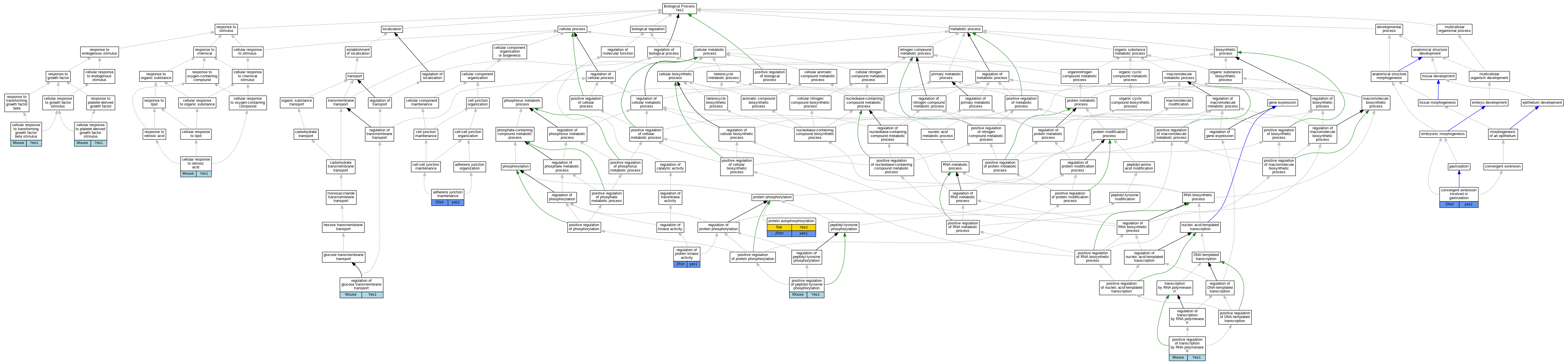Select the 'peptidyl-tyrosine phosphorylation' node

coord(844,227)
